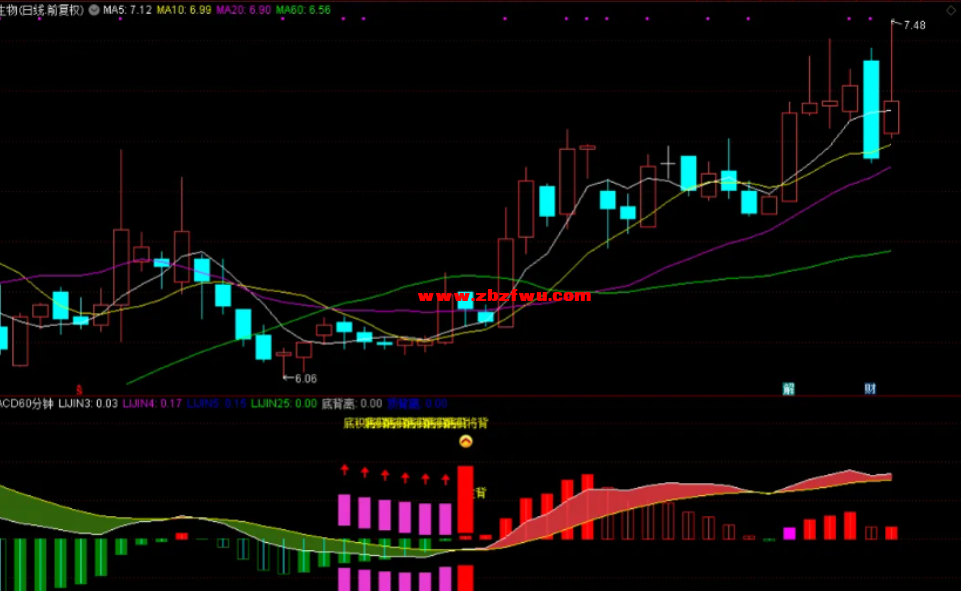The width and height of the screenshot is (961, 591).
Task: Select the LIJIN5: 0.15 value label
Action: pos(216,404)
